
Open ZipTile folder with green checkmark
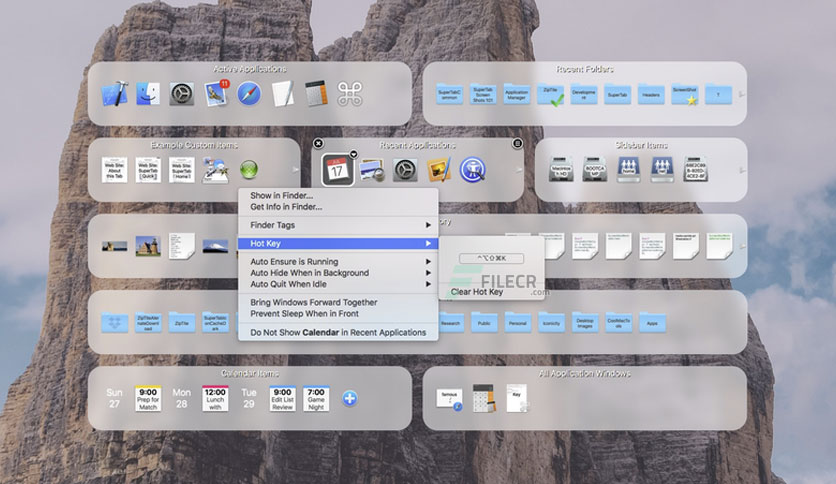click(551, 94)
